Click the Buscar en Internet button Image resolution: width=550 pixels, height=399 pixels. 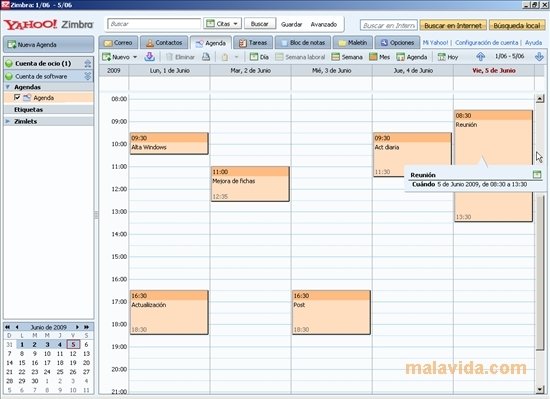(453, 25)
